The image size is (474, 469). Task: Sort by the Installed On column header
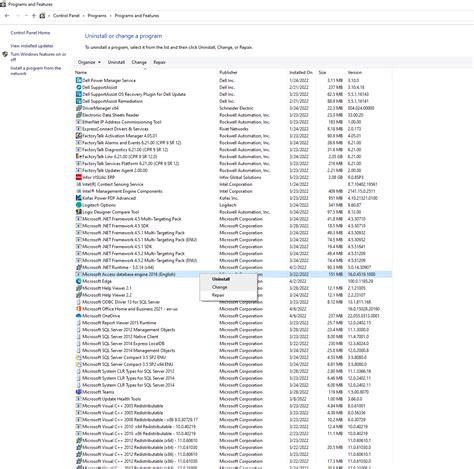point(302,72)
